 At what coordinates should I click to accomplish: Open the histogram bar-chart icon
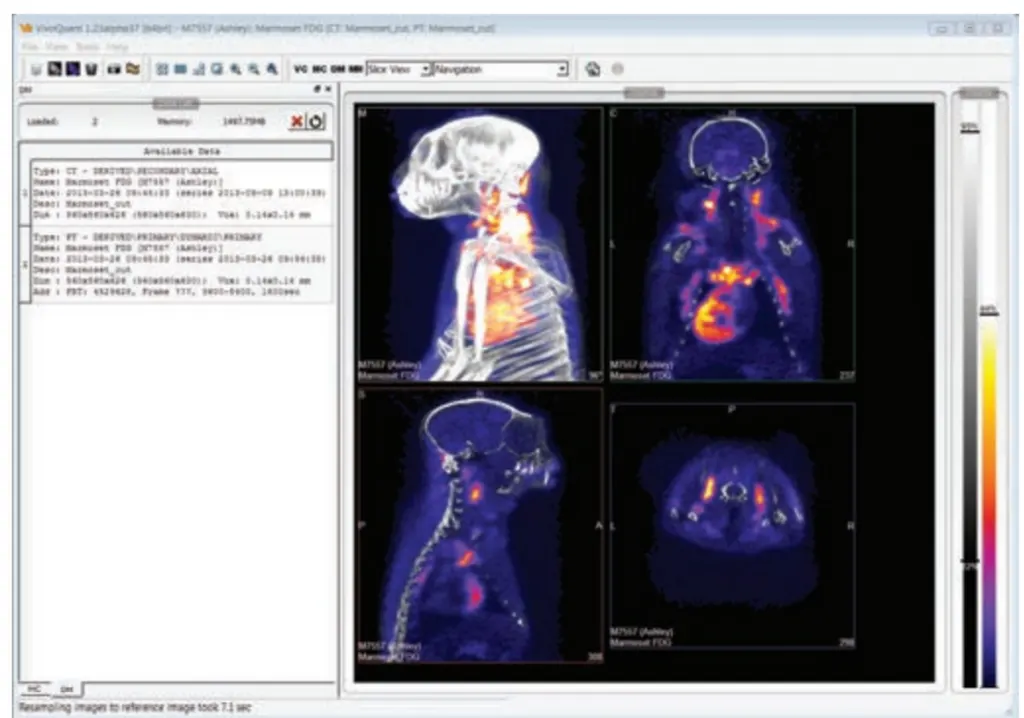pos(199,69)
